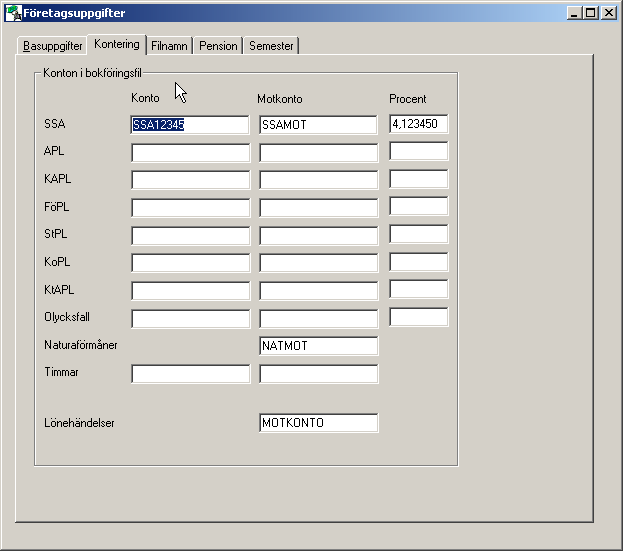Click the KAPL Motkonto input field

pyautogui.click(x=318, y=180)
